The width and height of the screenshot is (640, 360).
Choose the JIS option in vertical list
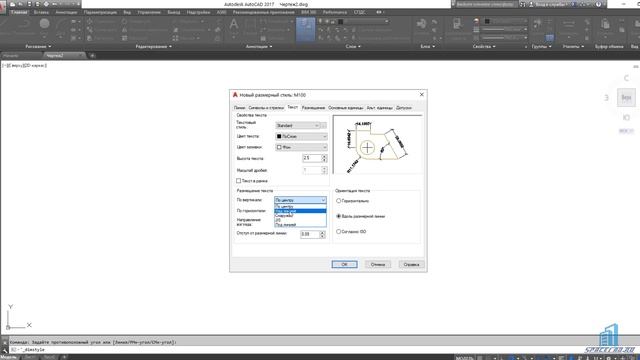[300, 220]
